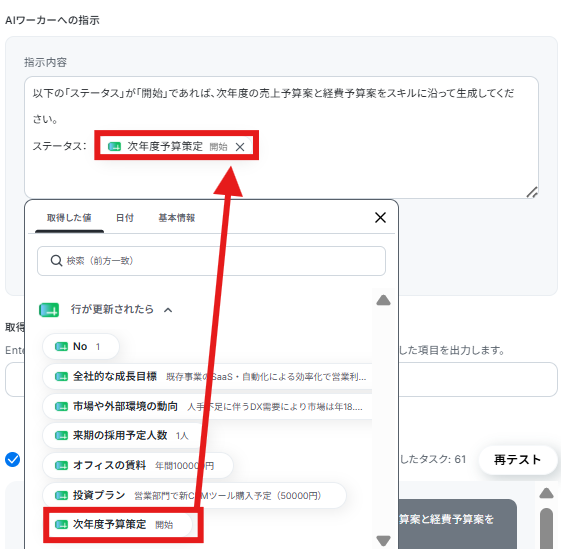Remove the 次年度予算策定 tag with its X icon
Viewport: 561px width, 549px height.
point(240,147)
